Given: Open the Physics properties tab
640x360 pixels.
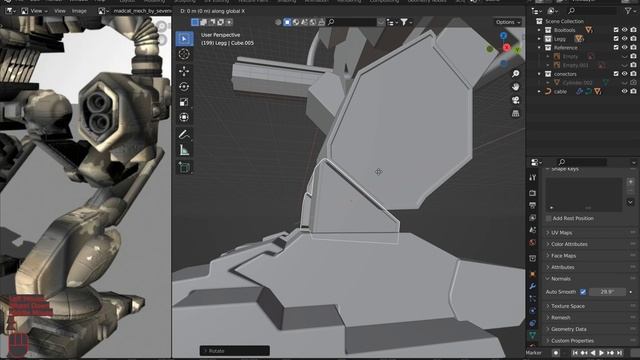Looking at the screenshot, I should coord(532,311).
